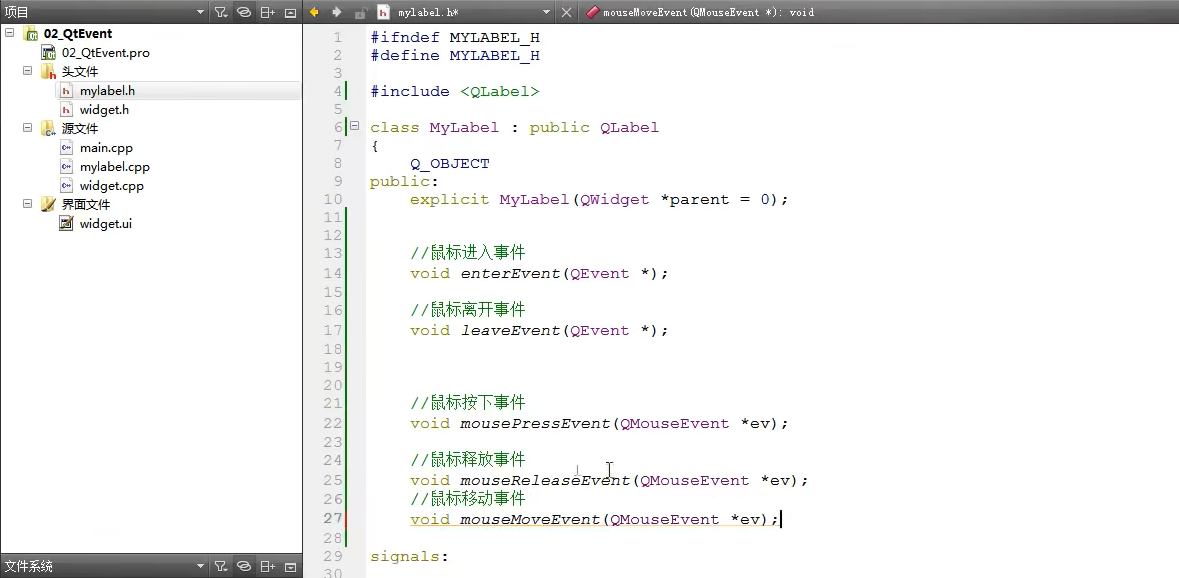Viewport: 1179px width, 578px height.
Task: Toggle synchronize with editor in 文件系统 panel
Action: [244, 566]
